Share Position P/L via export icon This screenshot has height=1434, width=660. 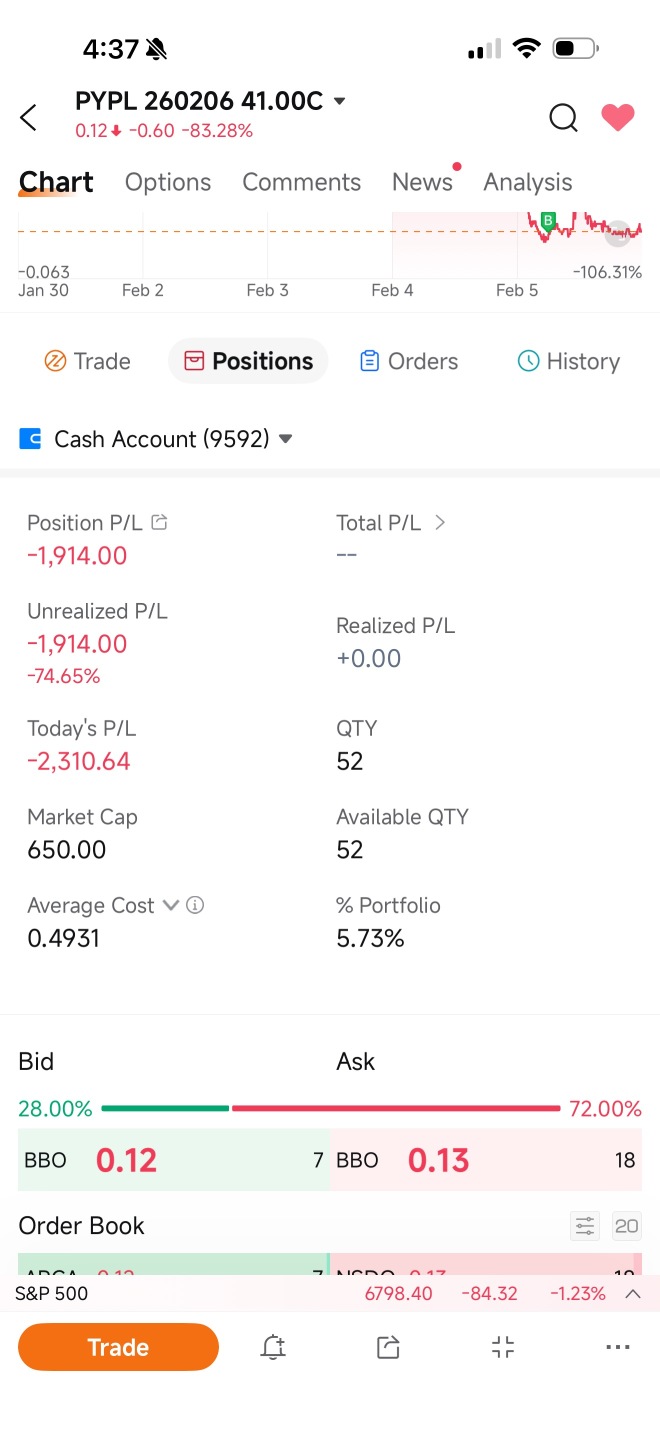(x=159, y=522)
